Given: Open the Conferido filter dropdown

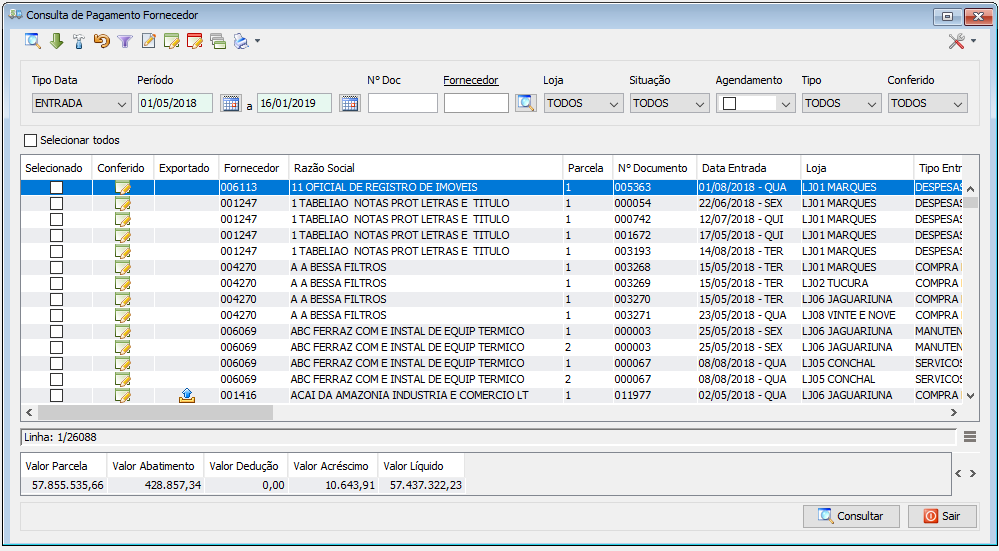Looking at the screenshot, I should (x=928, y=103).
